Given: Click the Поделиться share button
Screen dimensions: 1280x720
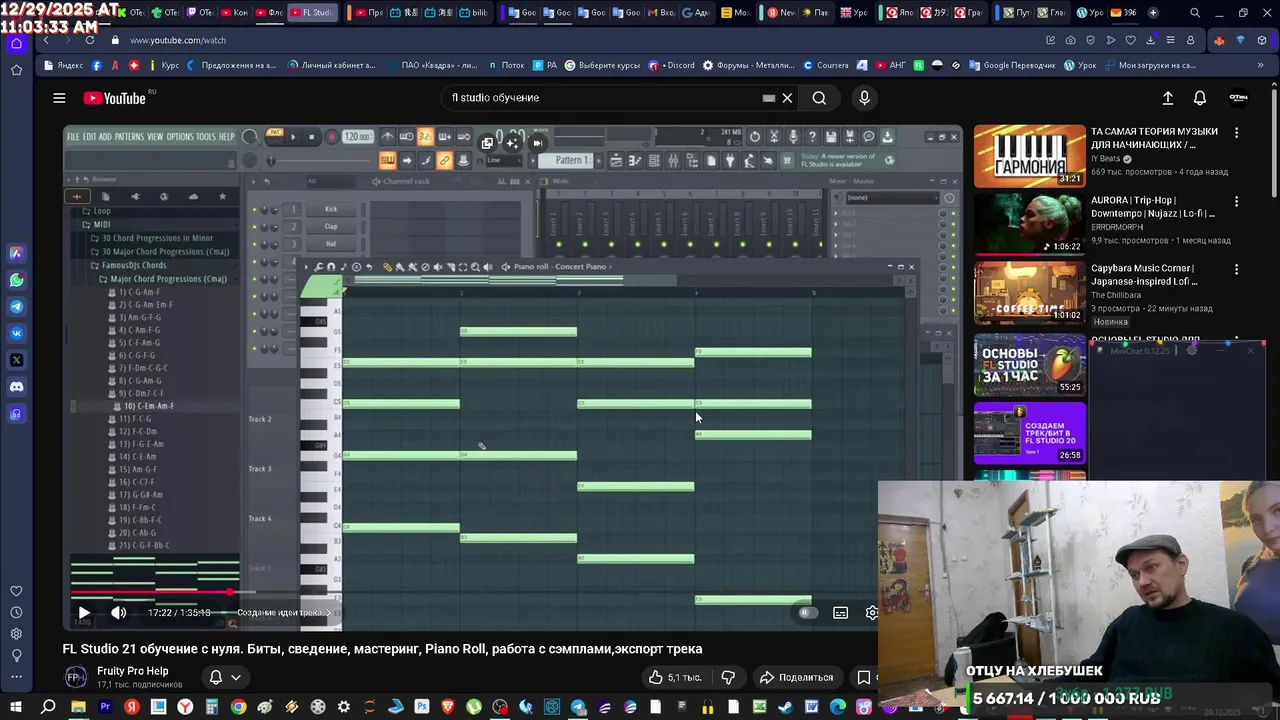Looking at the screenshot, I should pos(797,677).
